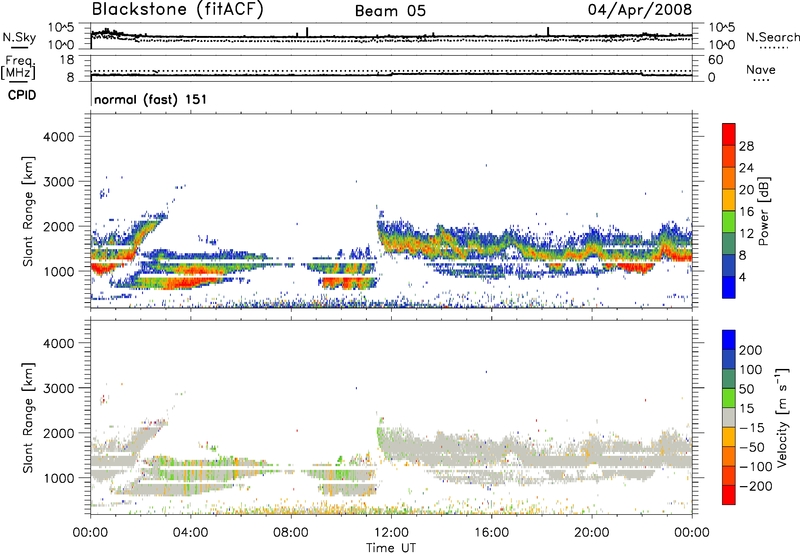Click the '60' tick on the Nave axis
Screen dimensions: 800x554
(715, 60)
